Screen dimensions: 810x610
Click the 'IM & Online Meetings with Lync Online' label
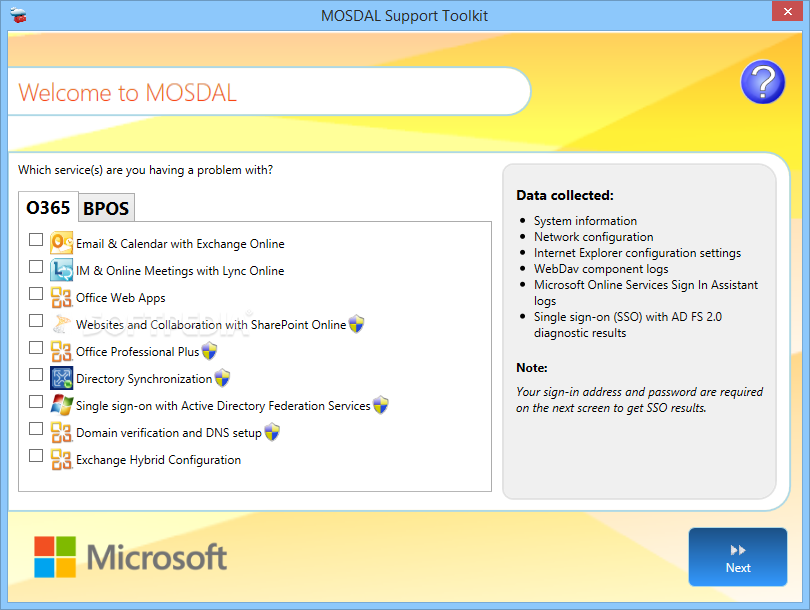tap(180, 271)
